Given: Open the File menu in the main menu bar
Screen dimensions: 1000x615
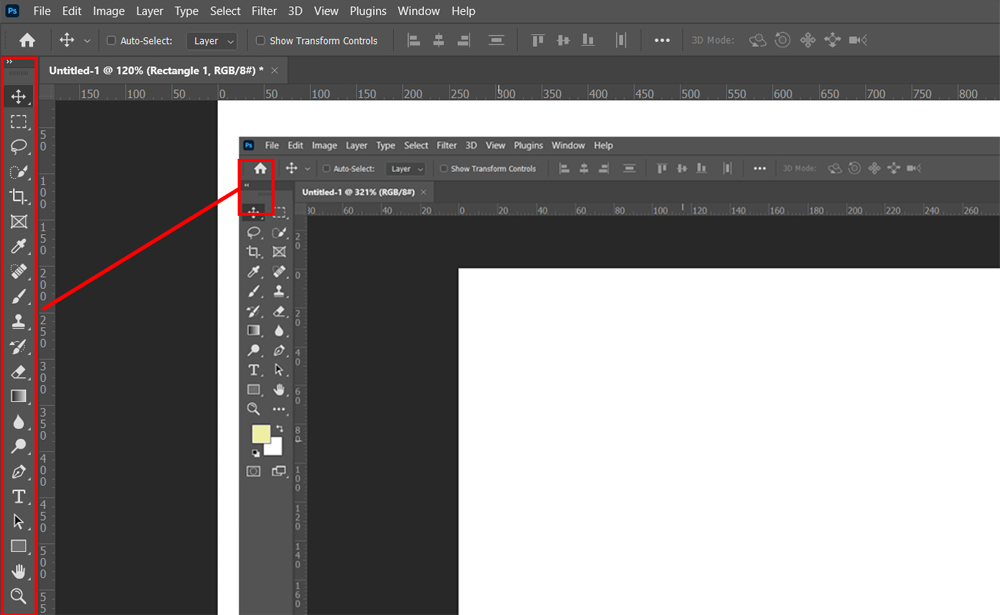Looking at the screenshot, I should (41, 11).
